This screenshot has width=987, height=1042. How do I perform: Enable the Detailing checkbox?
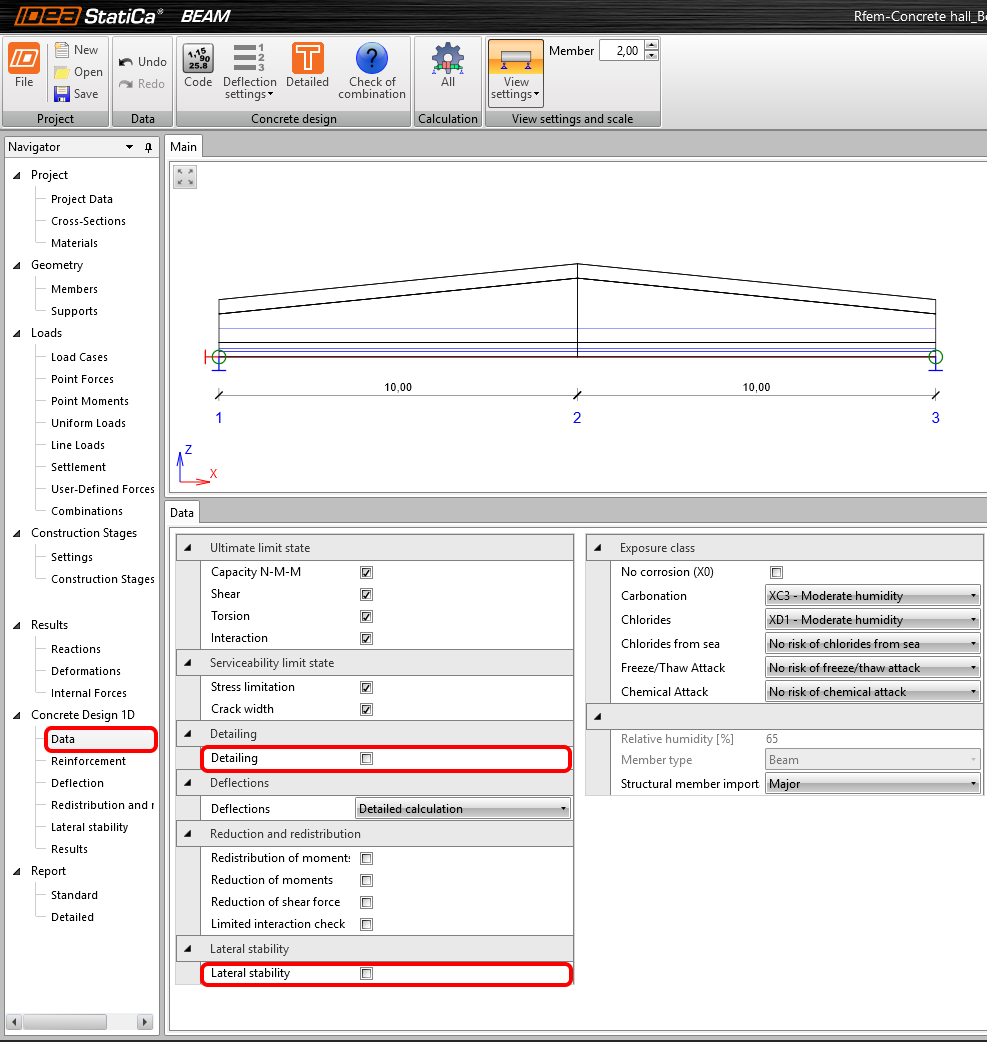(x=367, y=759)
